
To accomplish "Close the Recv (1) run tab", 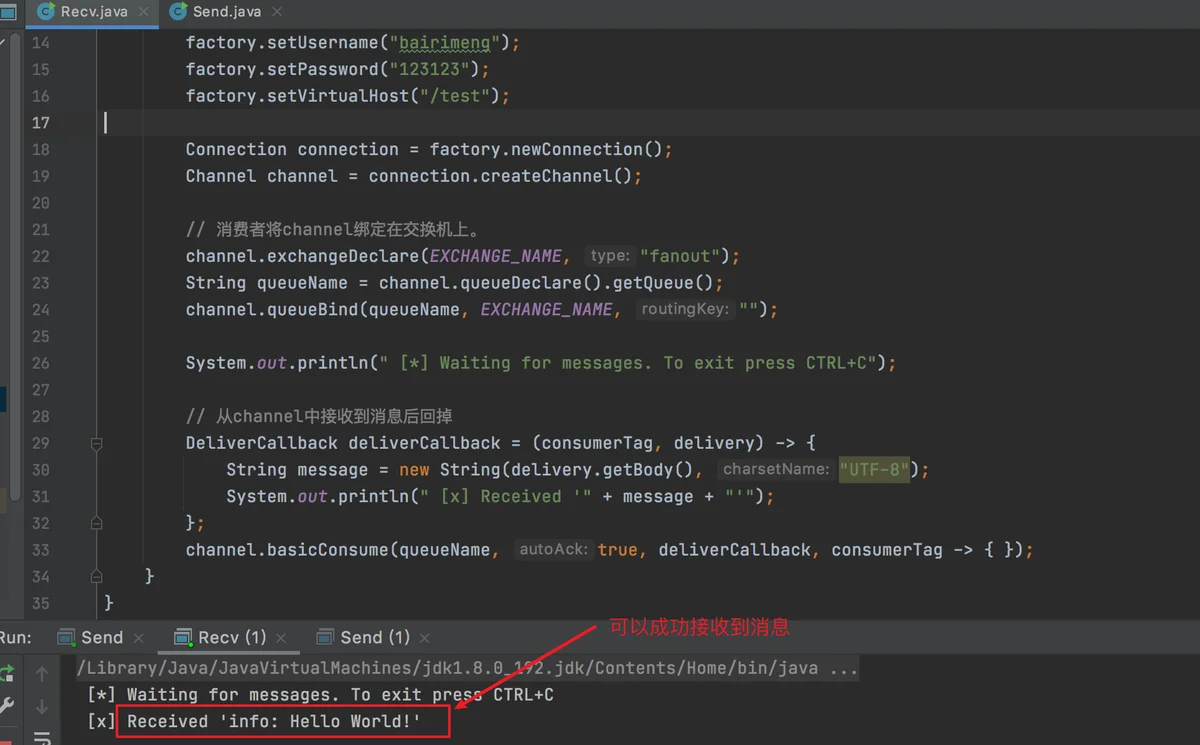I will [x=282, y=638].
